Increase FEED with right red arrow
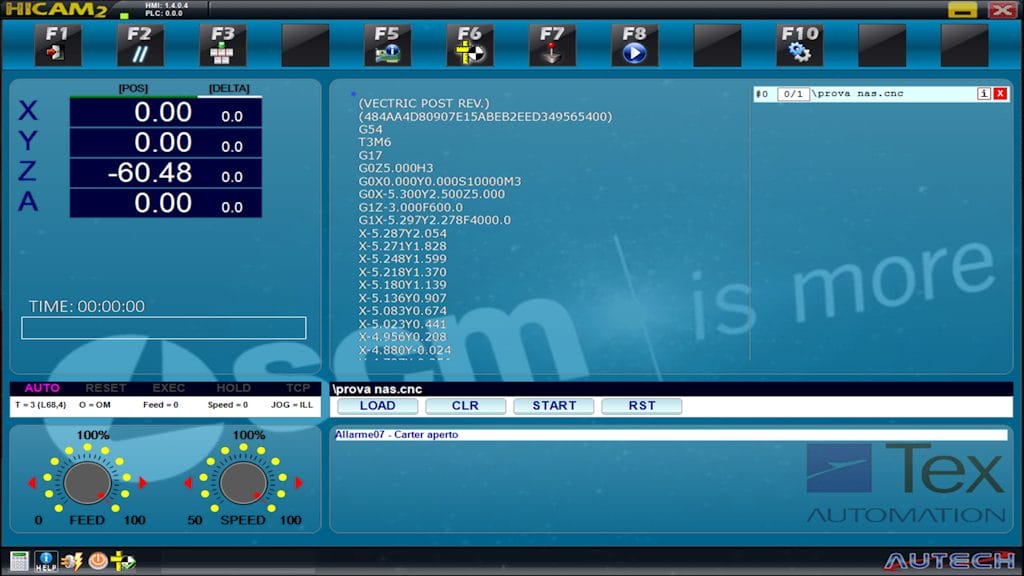This screenshot has width=1024, height=576. click(143, 484)
